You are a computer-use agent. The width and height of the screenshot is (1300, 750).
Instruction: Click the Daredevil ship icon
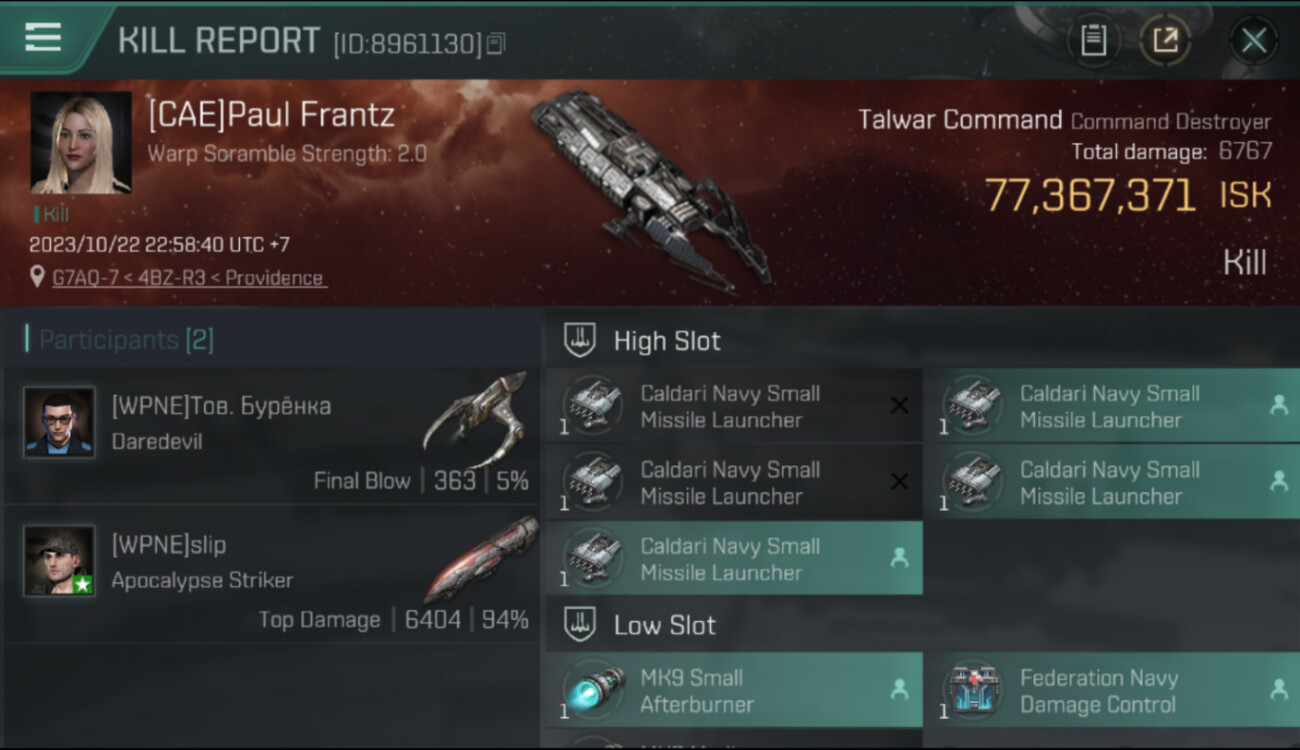pyautogui.click(x=477, y=418)
